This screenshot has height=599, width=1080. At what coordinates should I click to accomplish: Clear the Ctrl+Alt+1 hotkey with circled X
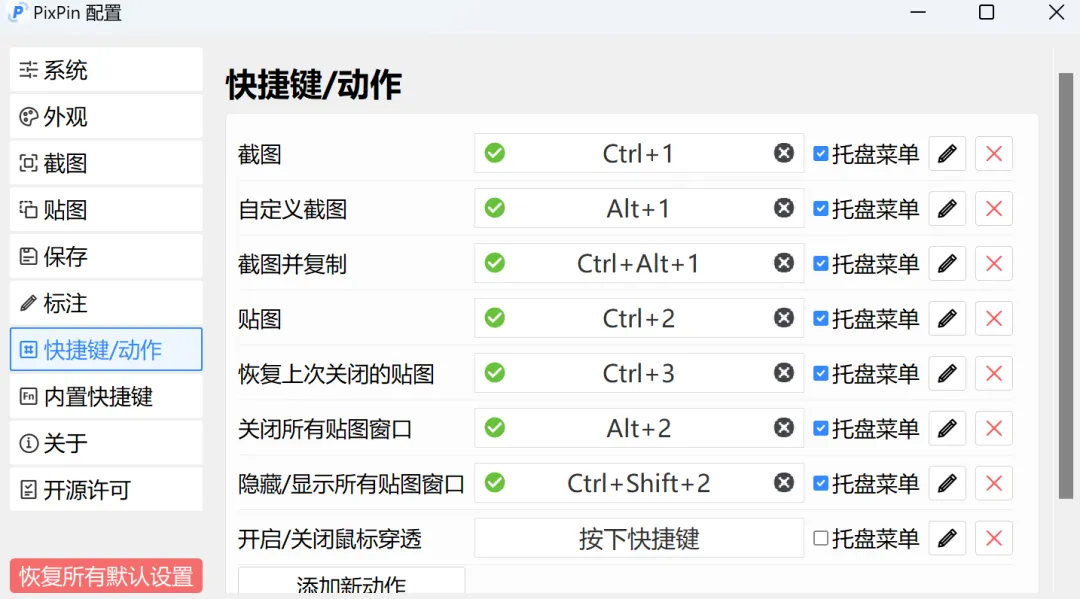point(784,263)
